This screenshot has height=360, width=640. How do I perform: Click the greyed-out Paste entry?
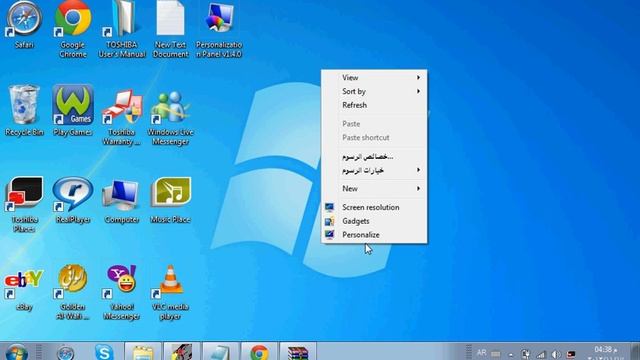click(x=374, y=124)
